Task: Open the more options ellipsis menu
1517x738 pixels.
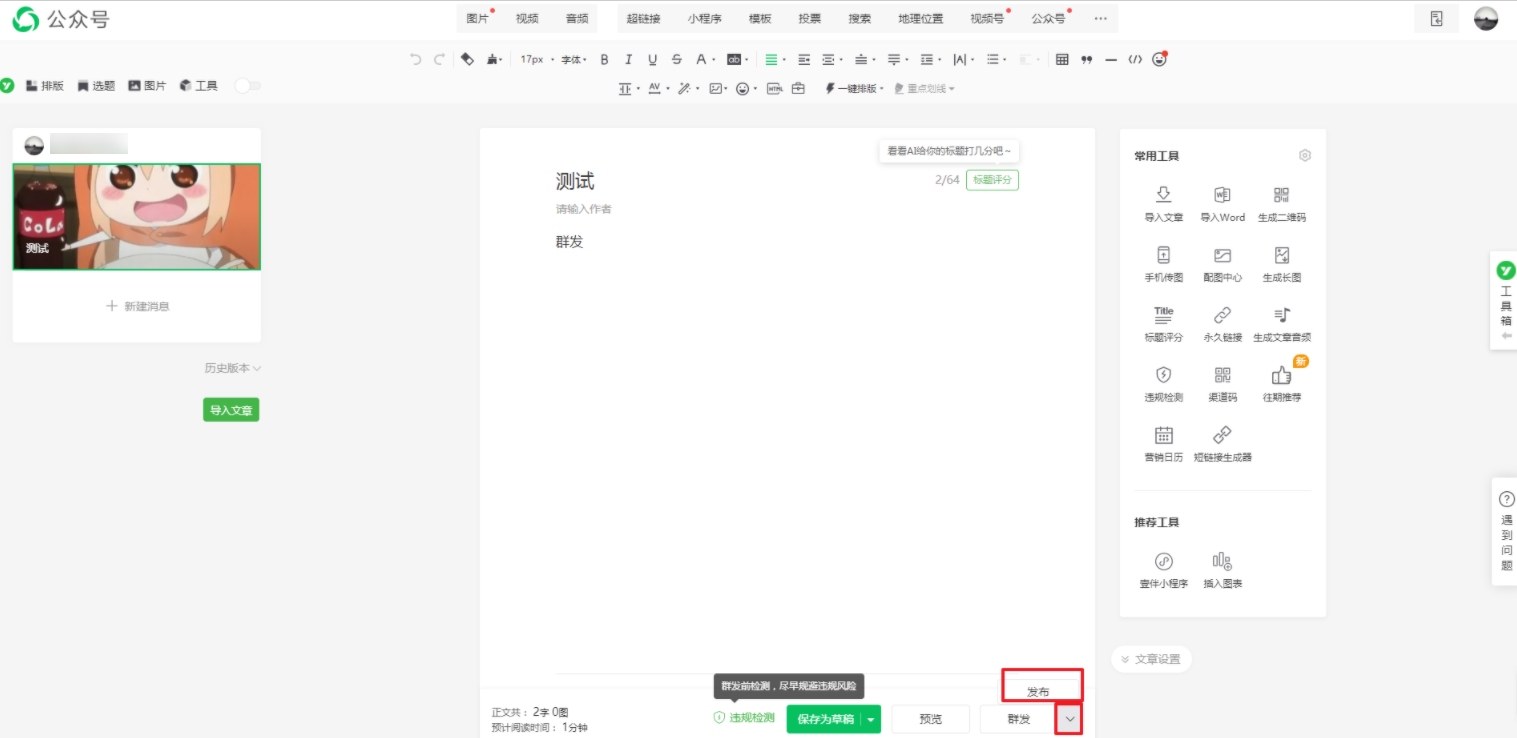Action: (1101, 19)
